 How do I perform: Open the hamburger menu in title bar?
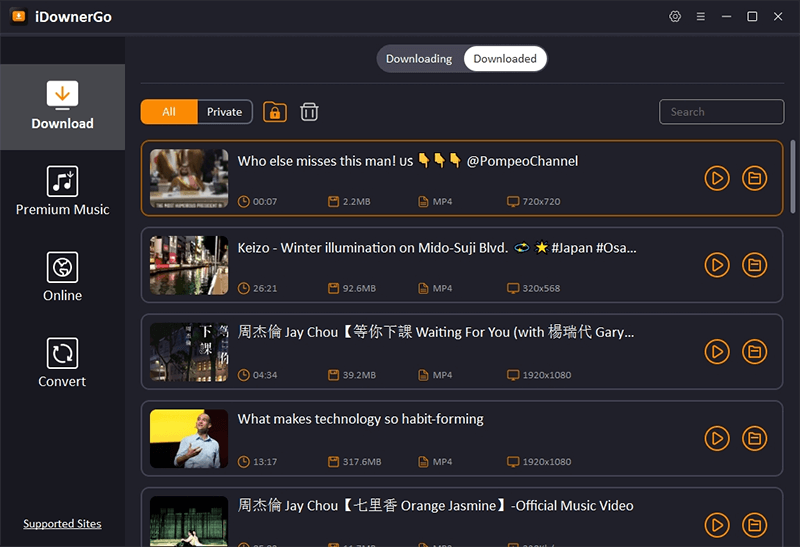tap(701, 17)
